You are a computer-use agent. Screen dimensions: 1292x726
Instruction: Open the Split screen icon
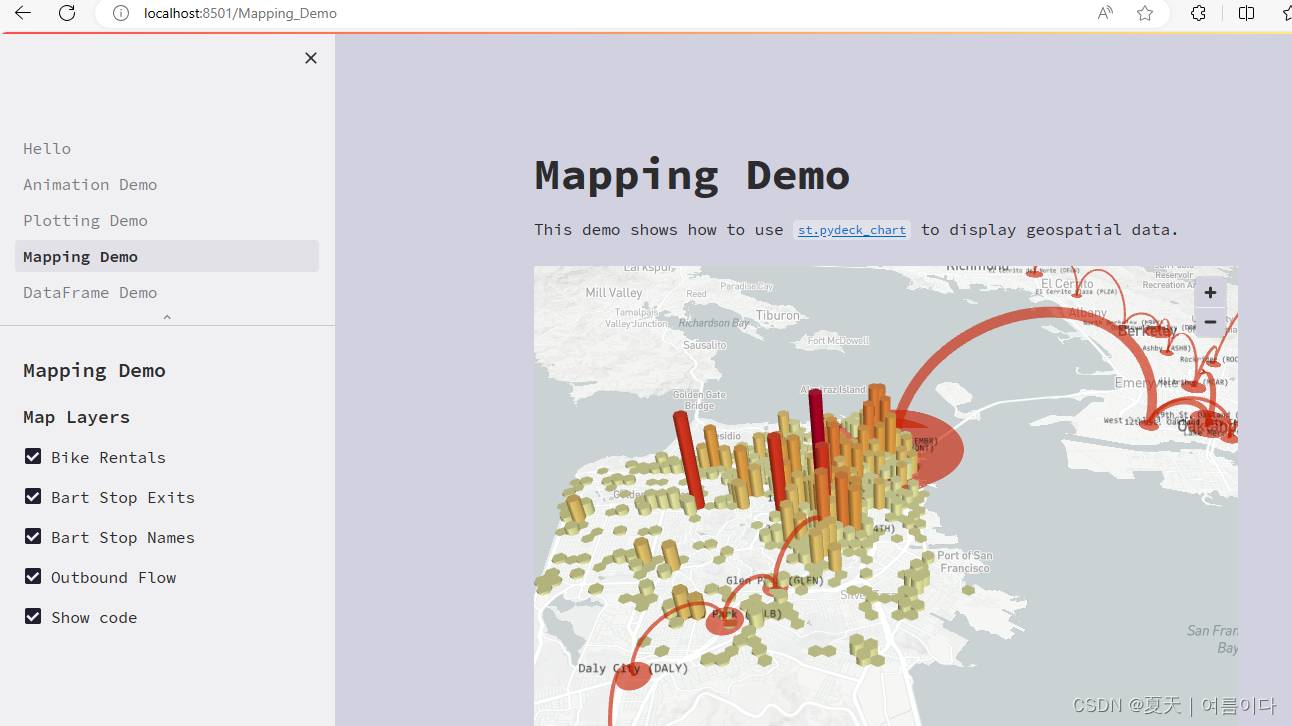1246,13
